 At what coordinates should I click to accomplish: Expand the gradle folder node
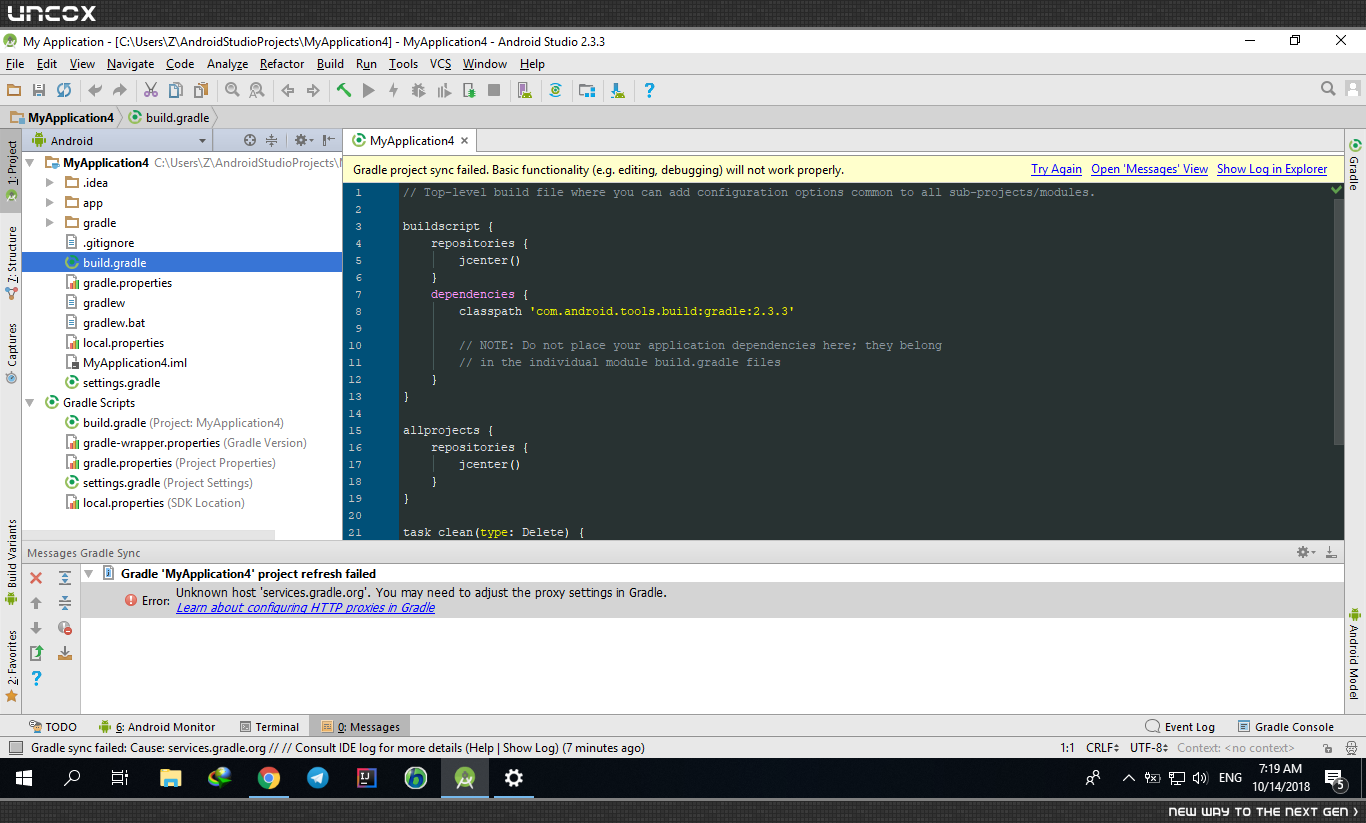click(x=50, y=223)
